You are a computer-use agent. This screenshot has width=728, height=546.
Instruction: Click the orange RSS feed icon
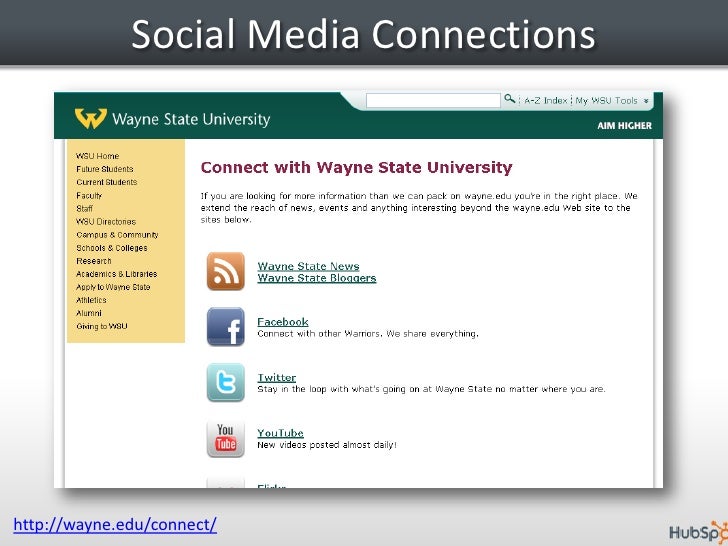pos(226,271)
